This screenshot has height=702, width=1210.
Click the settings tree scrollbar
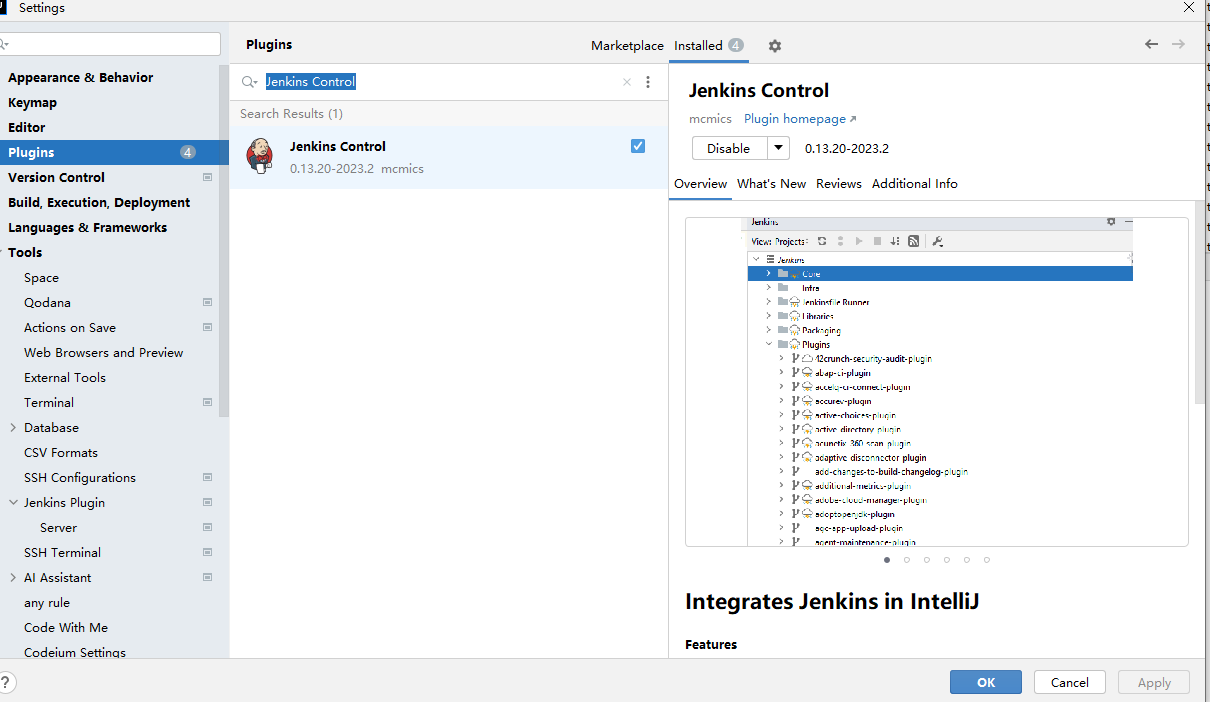click(224, 240)
